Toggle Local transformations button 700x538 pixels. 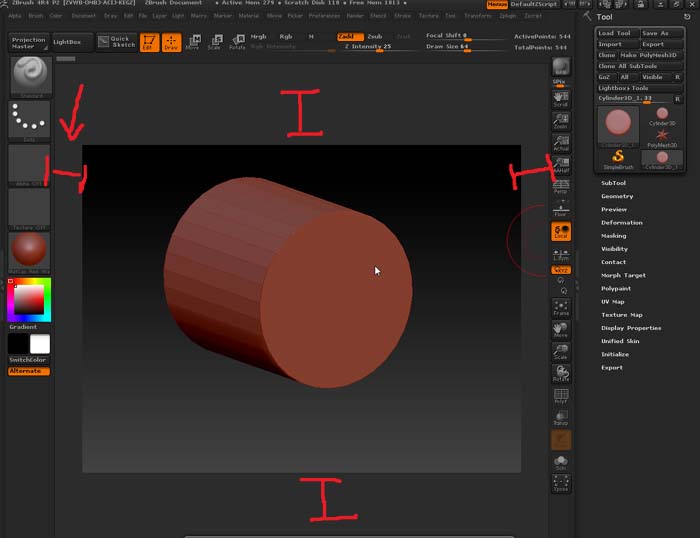pyautogui.click(x=561, y=232)
